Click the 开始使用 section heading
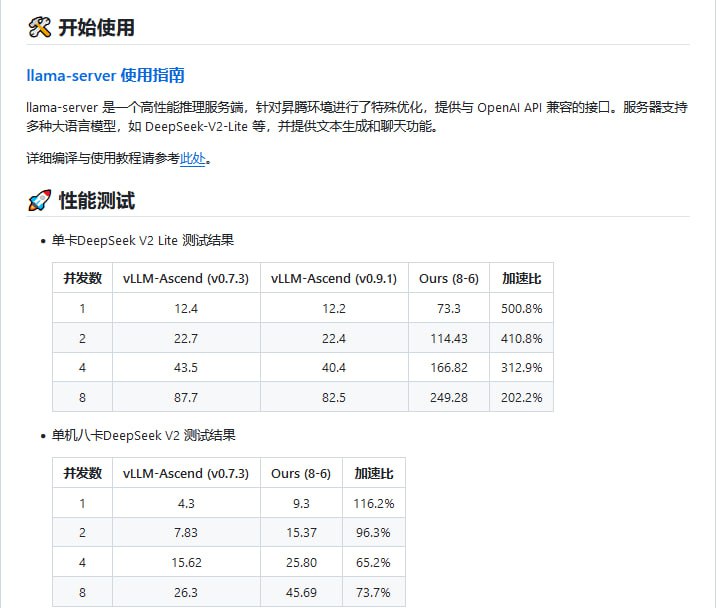 click(x=96, y=28)
